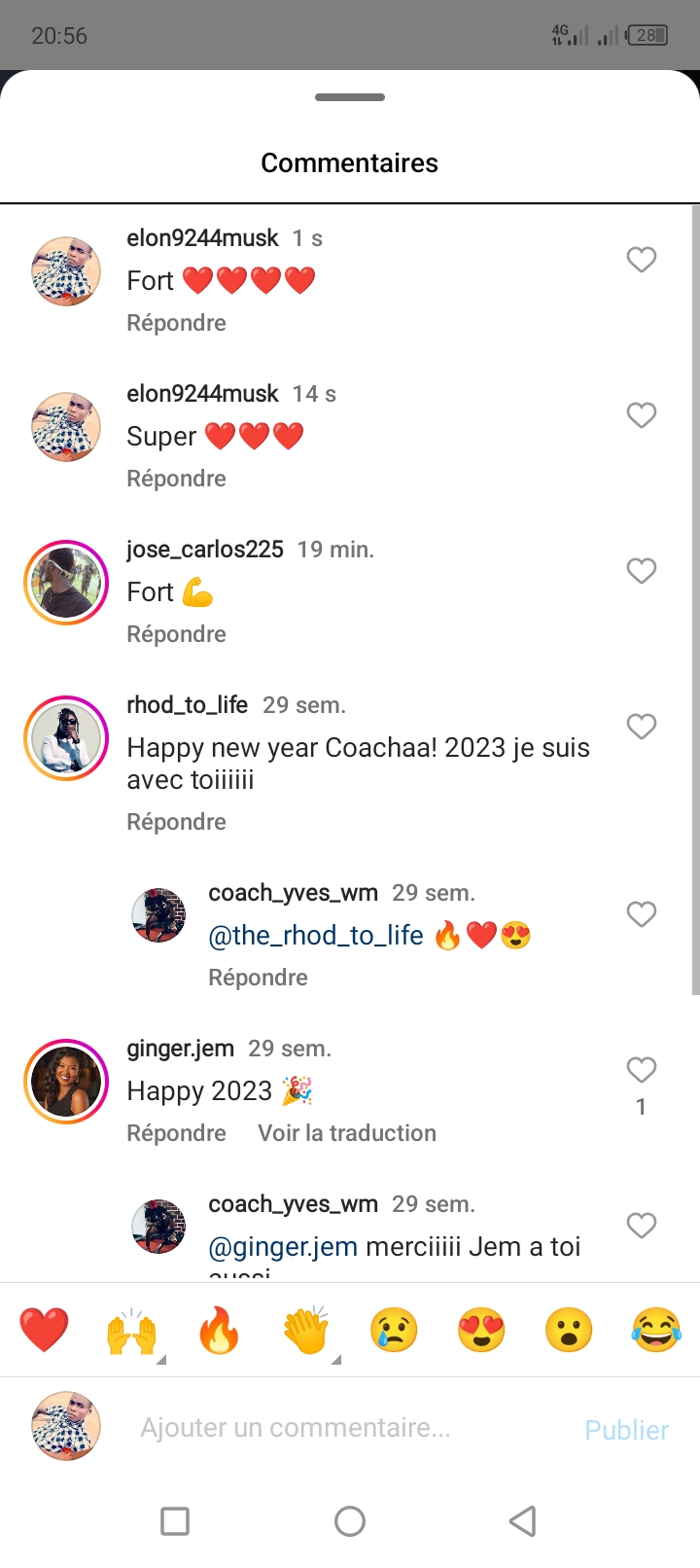The height and width of the screenshot is (1568, 700).
Task: Open "Voir la traduction" under ginger.jem's comment
Action: [347, 1133]
